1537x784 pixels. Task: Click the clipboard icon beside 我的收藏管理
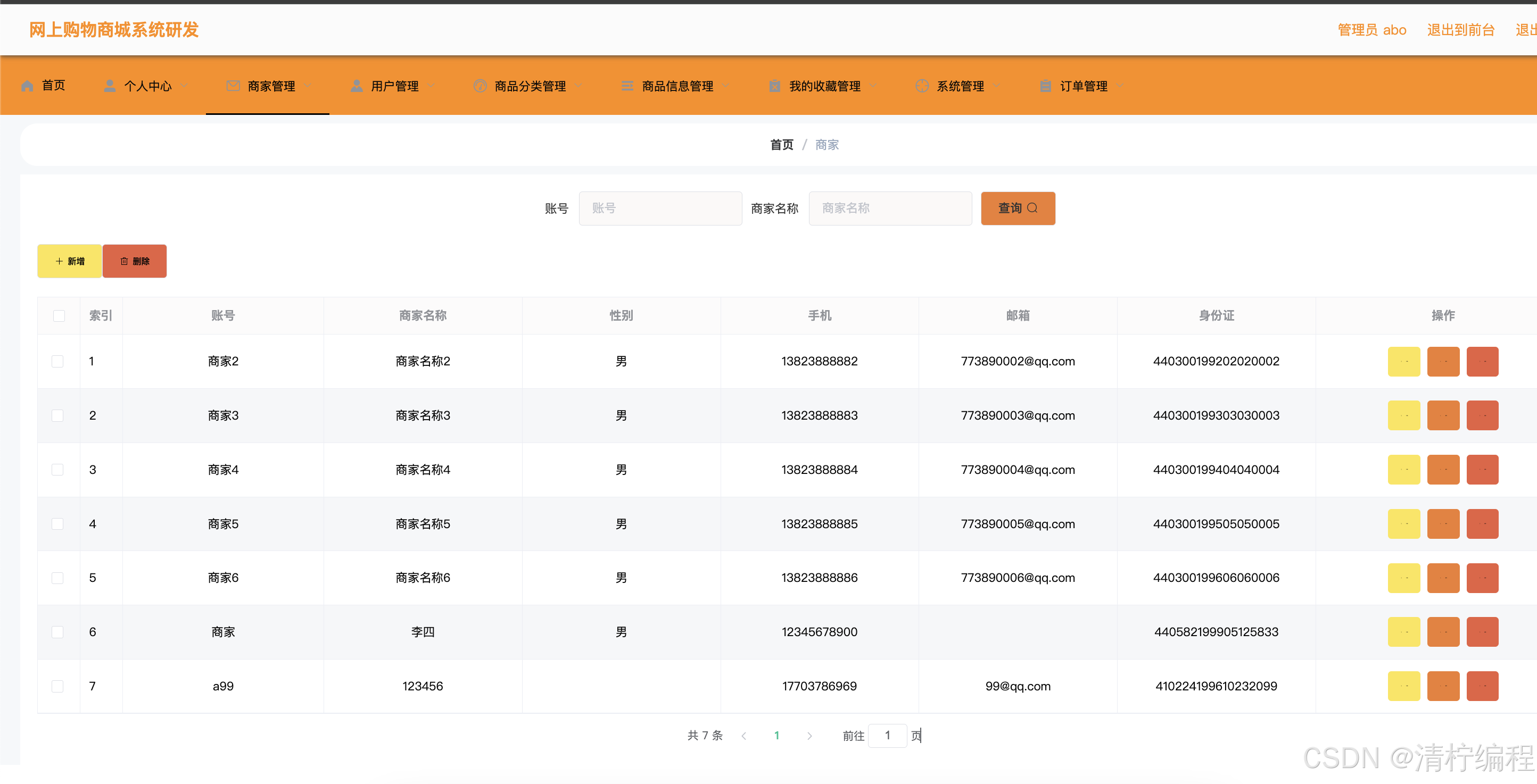774,86
